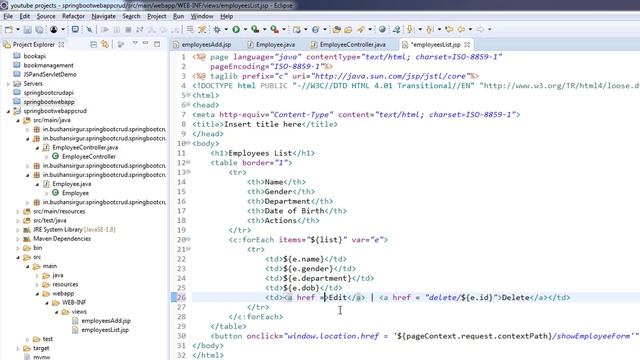Click the Save toolbar icon

coord(27,29)
